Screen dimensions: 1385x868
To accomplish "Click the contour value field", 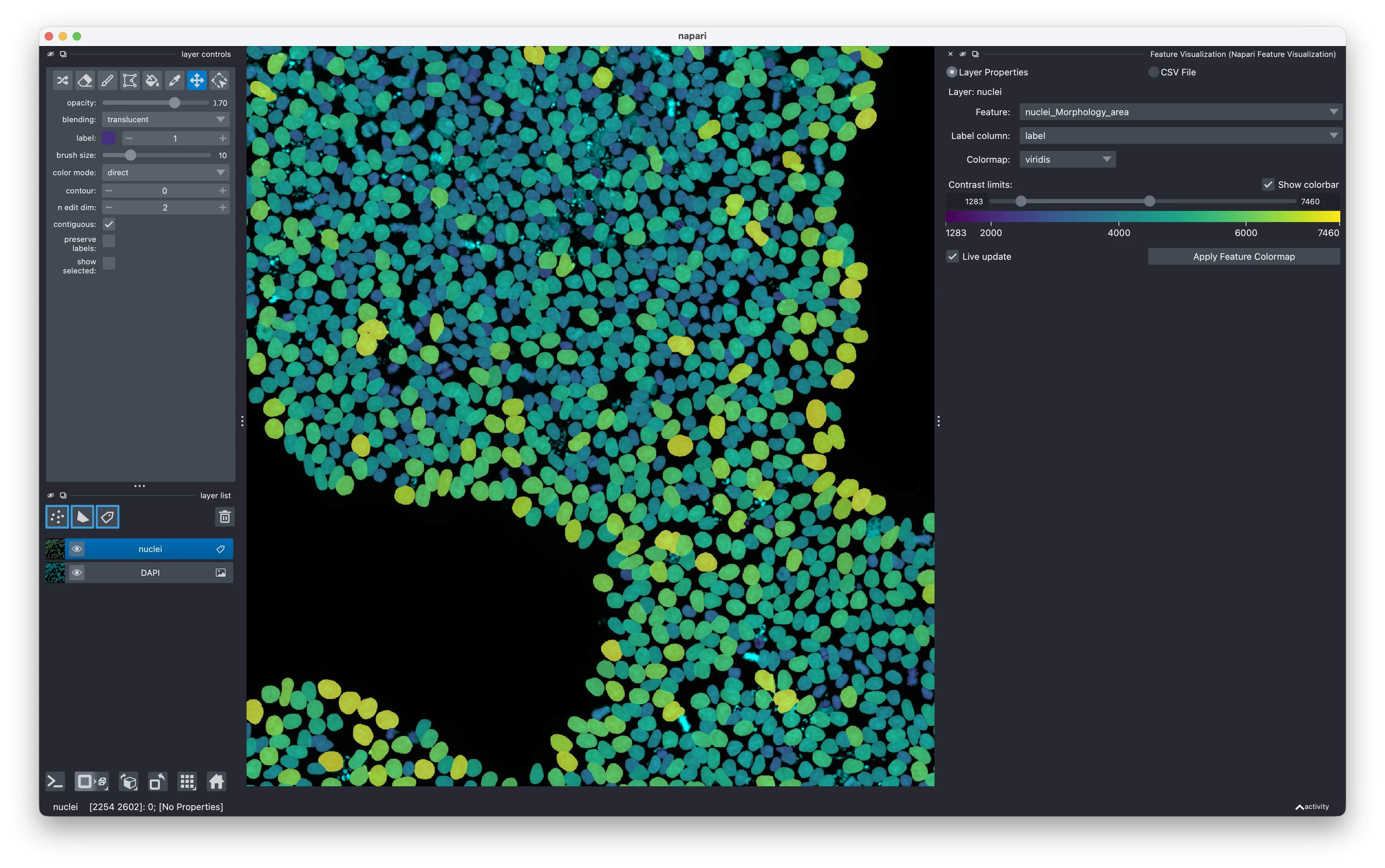I will pyautogui.click(x=165, y=191).
